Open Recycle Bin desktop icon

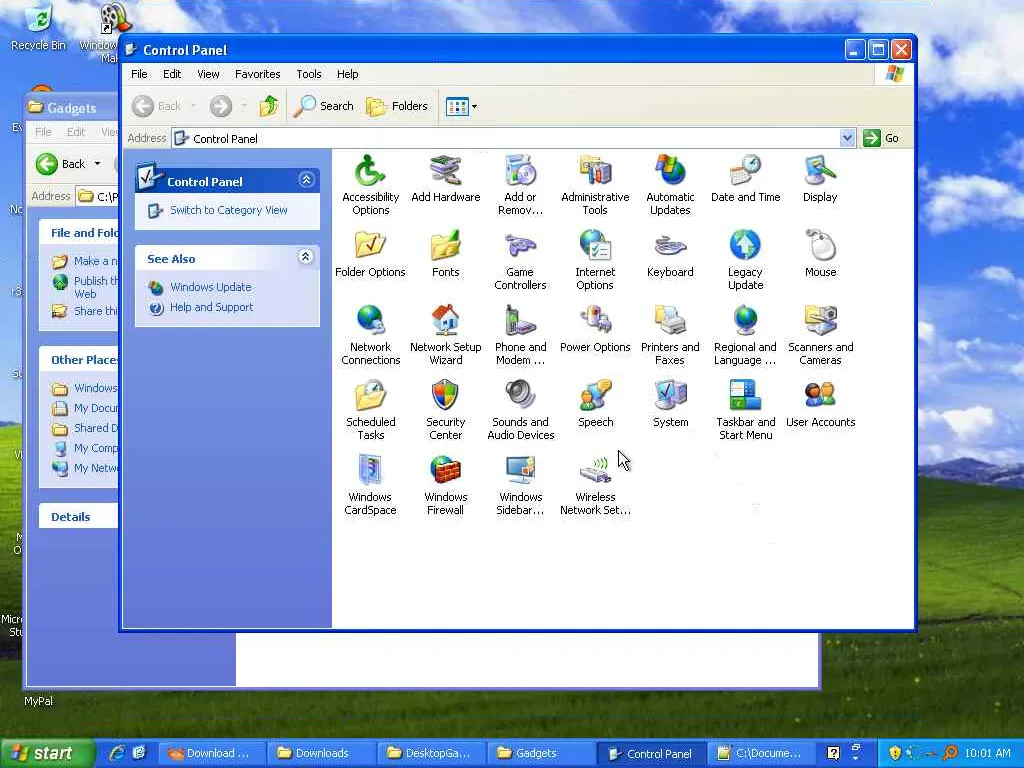click(x=39, y=27)
